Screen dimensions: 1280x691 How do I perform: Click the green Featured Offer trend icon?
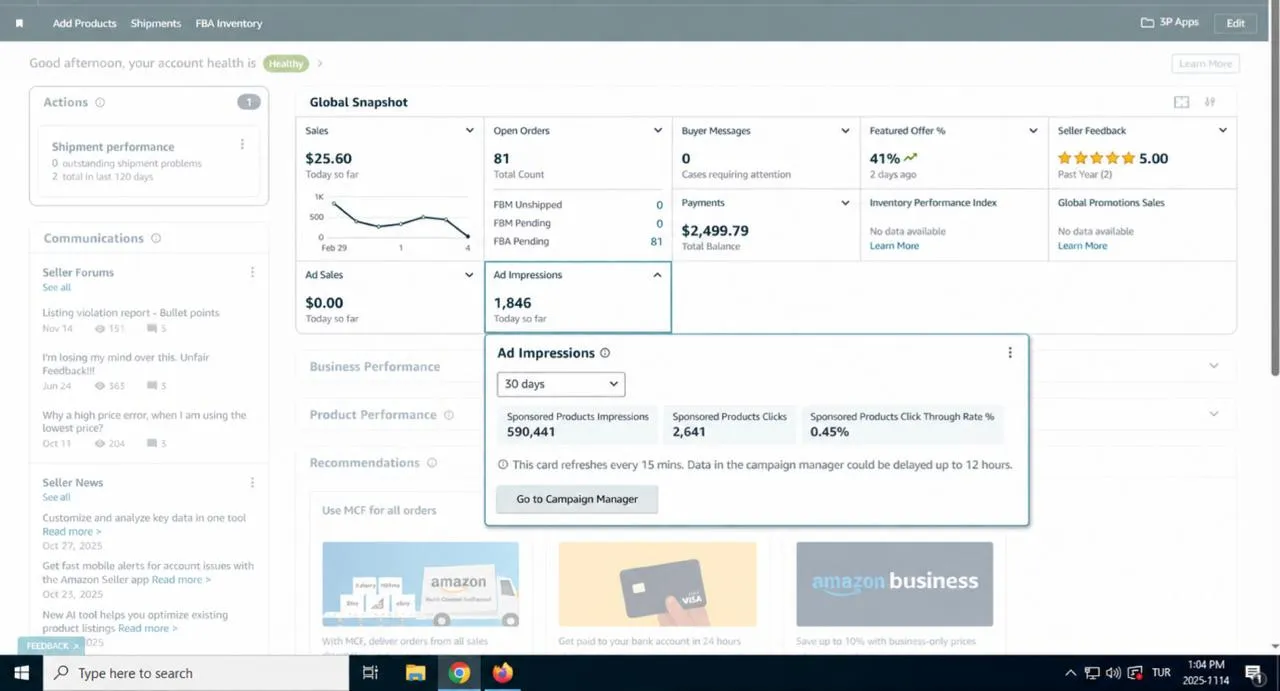click(x=911, y=158)
